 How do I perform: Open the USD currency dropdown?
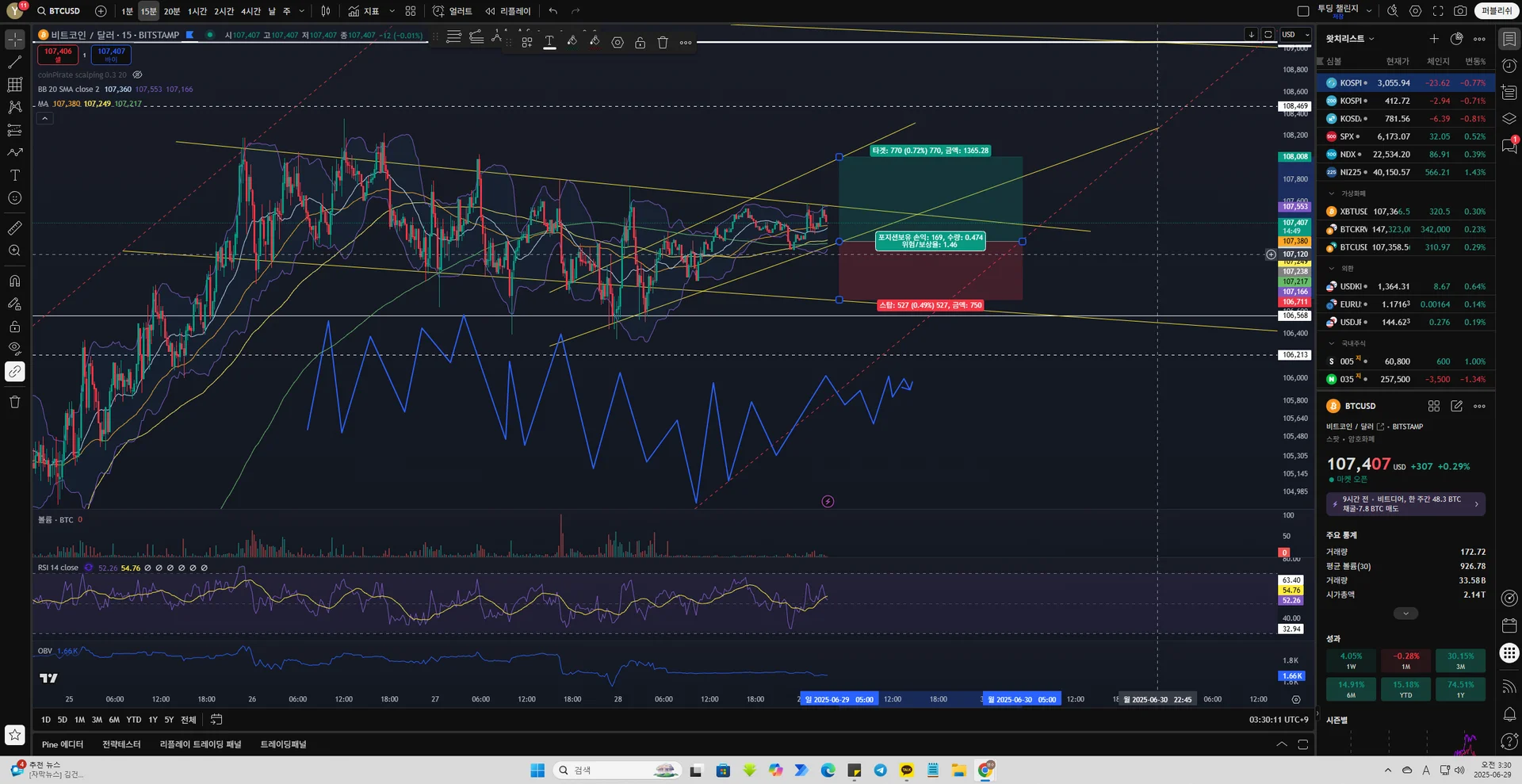point(1296,35)
